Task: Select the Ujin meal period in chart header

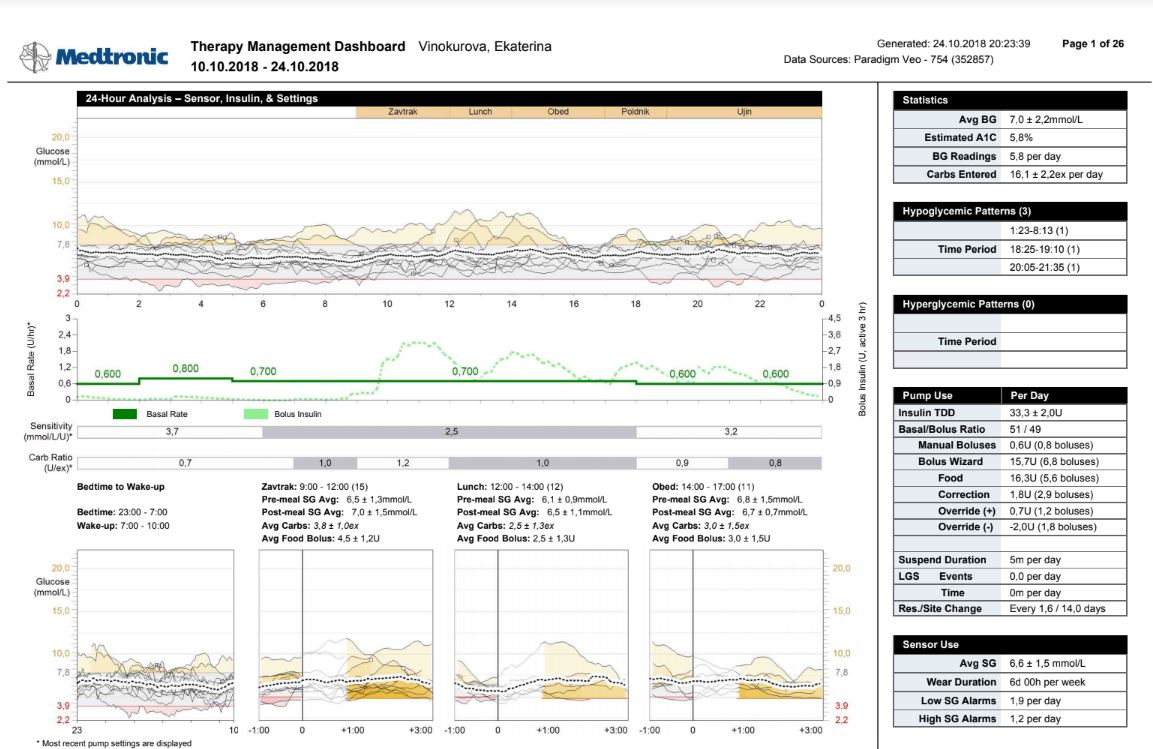Action: [x=744, y=112]
